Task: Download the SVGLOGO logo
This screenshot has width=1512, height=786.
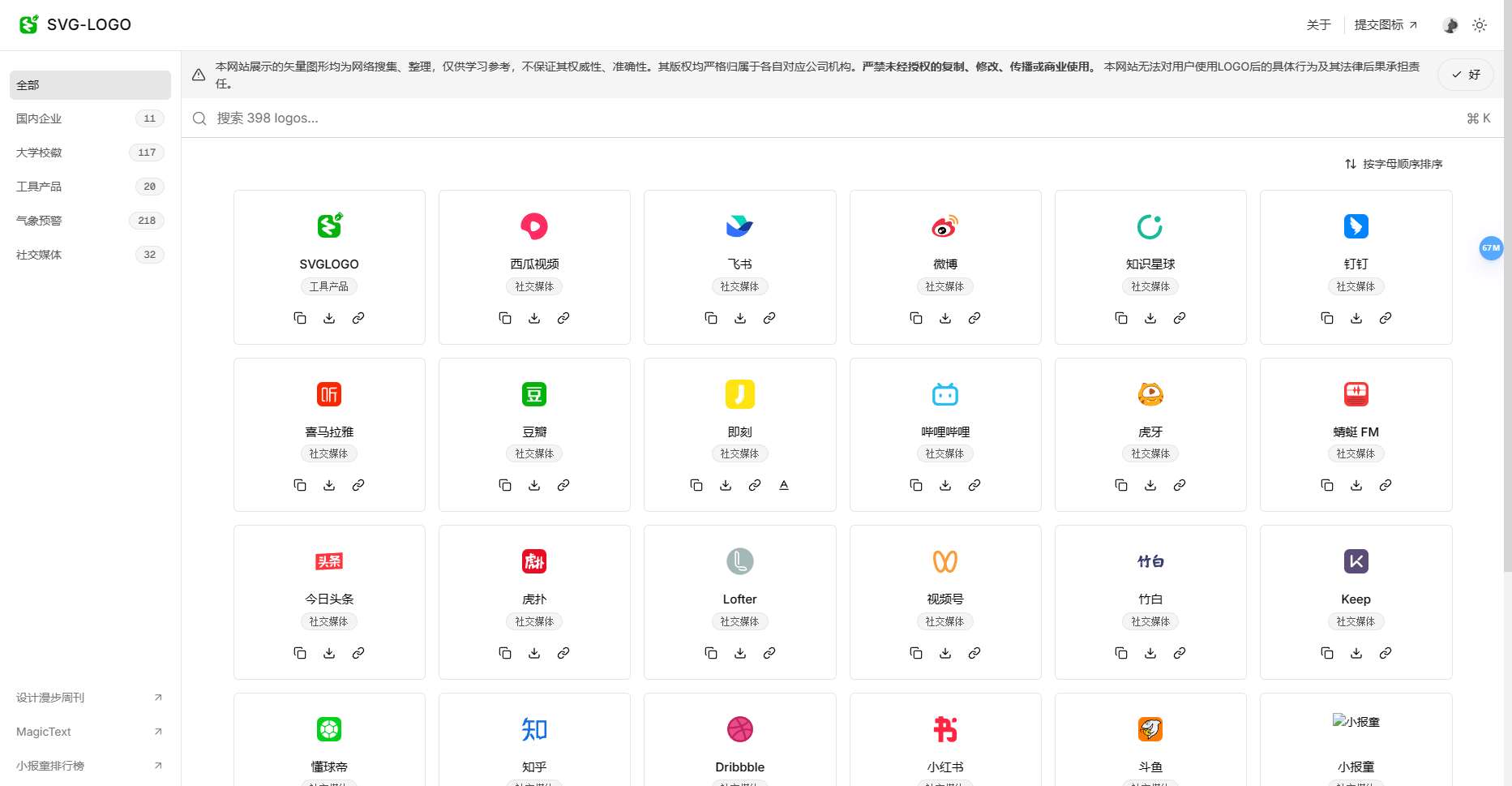Action: point(329,318)
